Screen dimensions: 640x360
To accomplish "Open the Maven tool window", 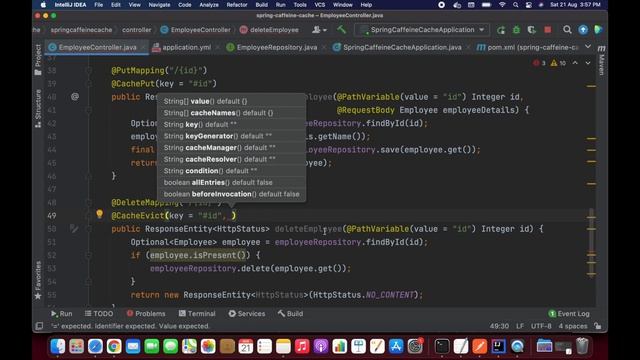I will [601, 60].
